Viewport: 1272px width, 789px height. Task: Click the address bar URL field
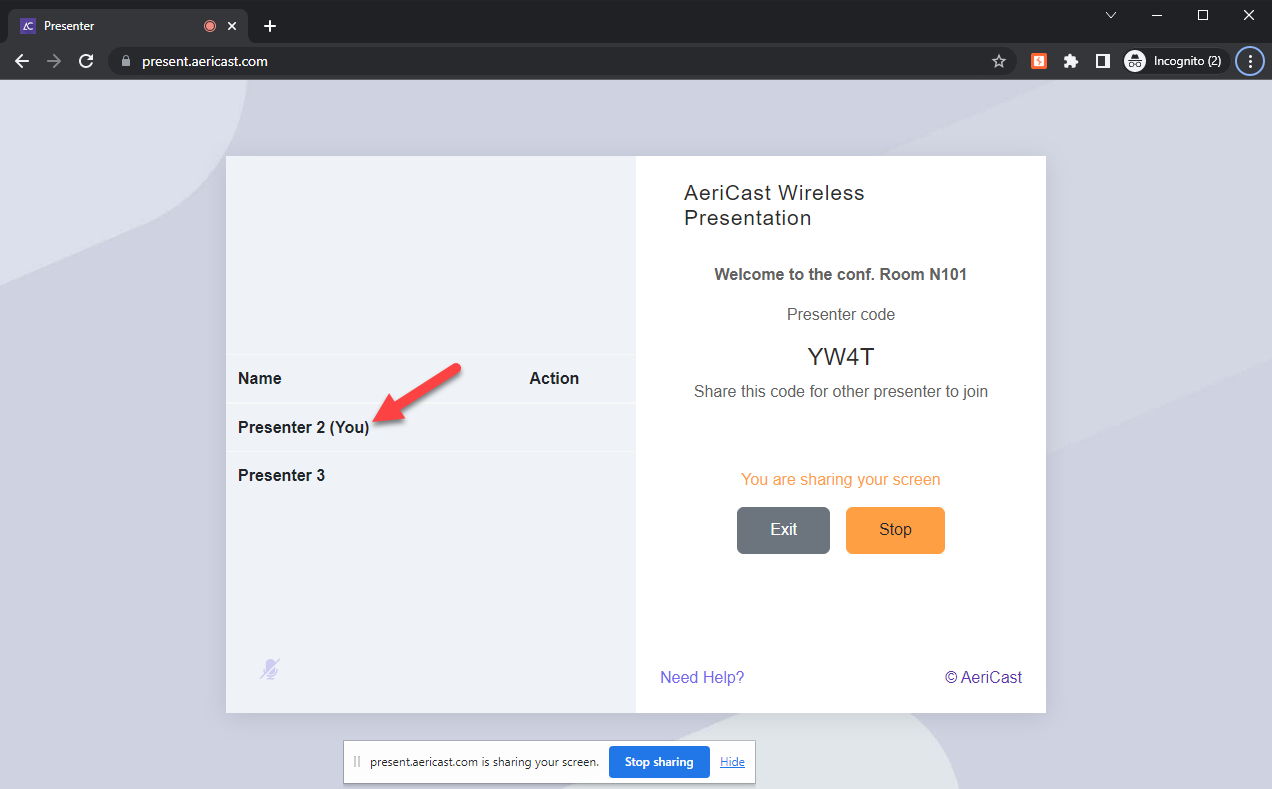(x=560, y=61)
